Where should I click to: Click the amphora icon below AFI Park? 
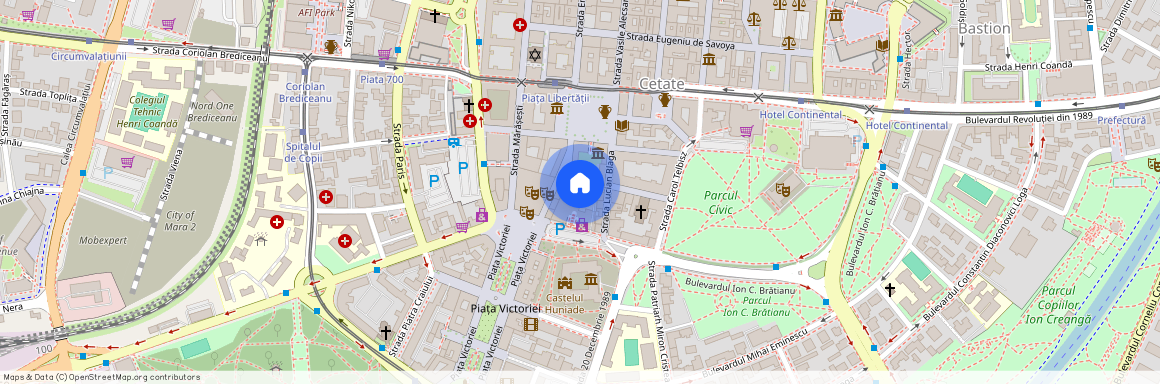coord(331,47)
